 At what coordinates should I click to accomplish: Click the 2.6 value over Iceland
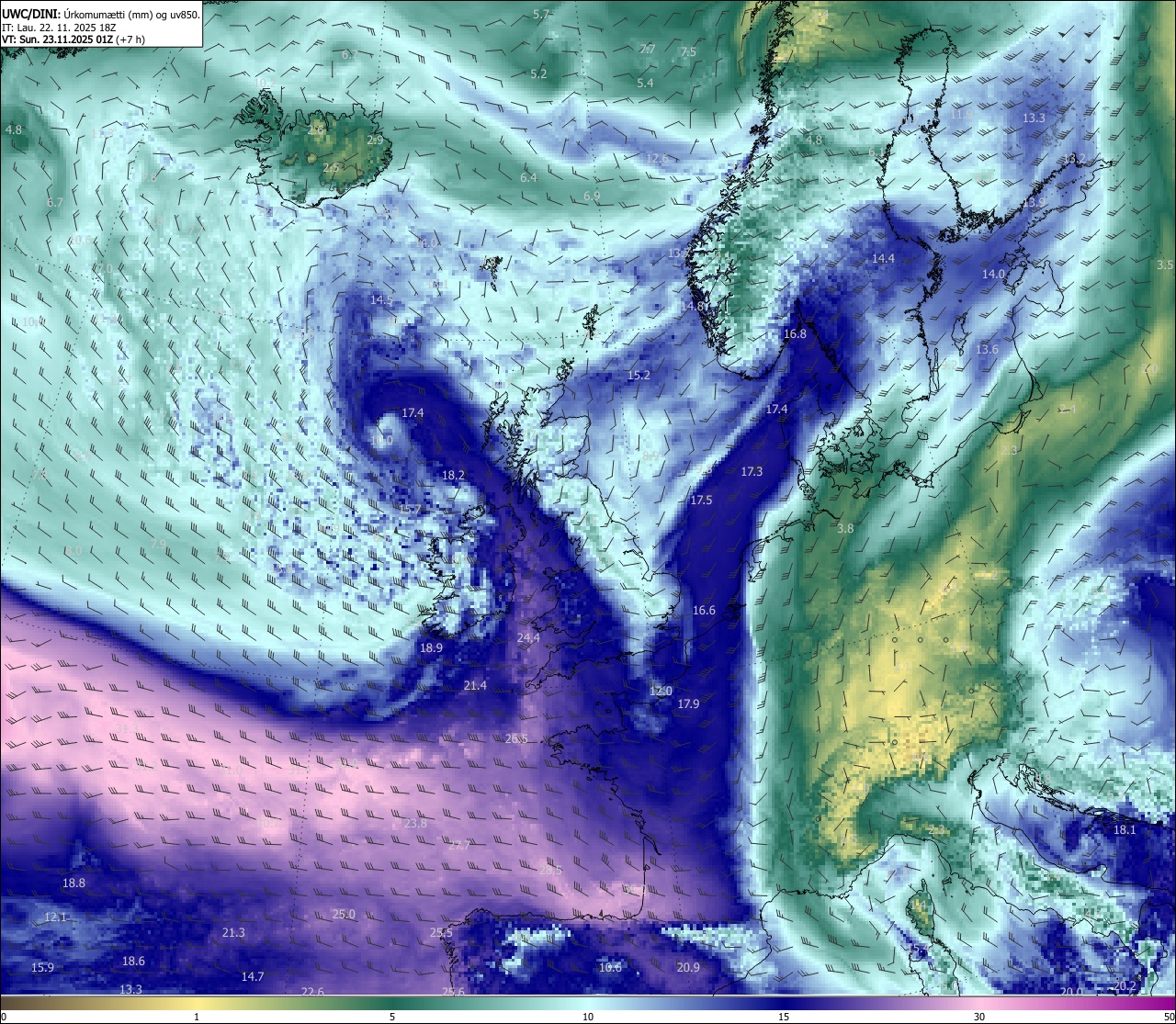(x=331, y=167)
